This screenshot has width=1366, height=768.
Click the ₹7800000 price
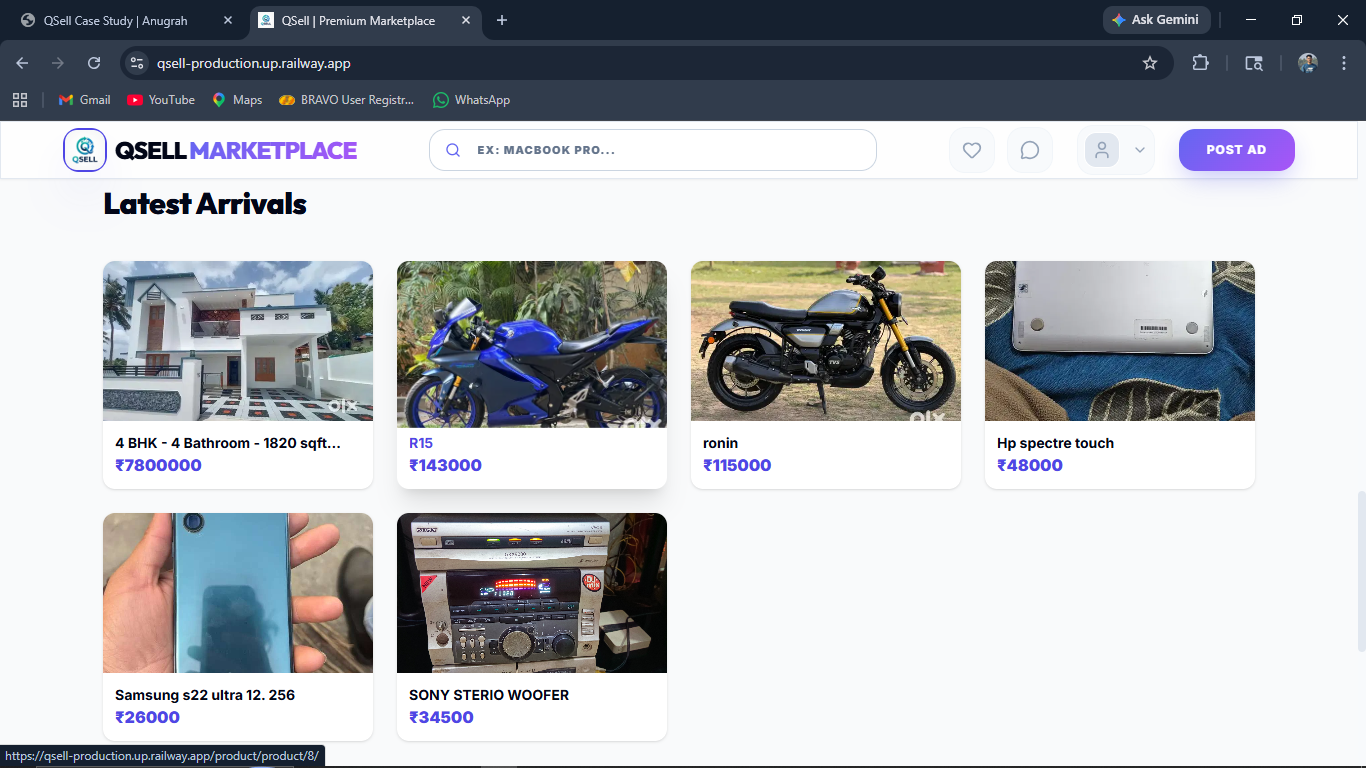(x=158, y=465)
